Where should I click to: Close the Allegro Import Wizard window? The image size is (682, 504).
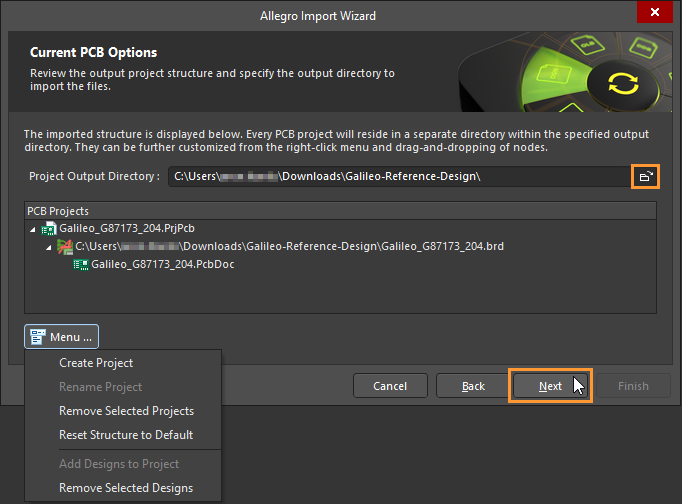click(655, 12)
